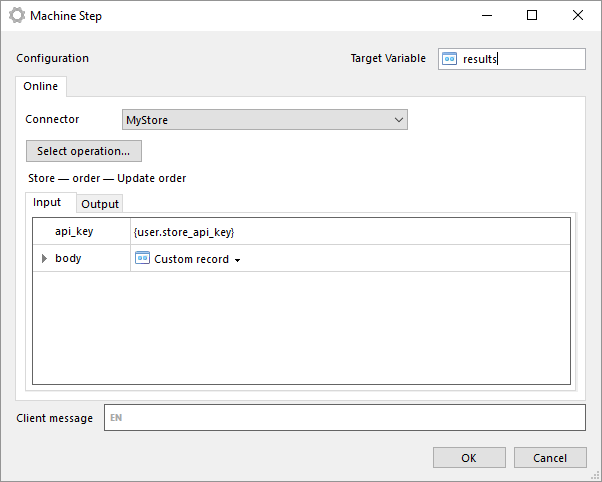Image resolution: width=602 pixels, height=482 pixels.
Task: Expand the body row triangle
Action: 44,258
